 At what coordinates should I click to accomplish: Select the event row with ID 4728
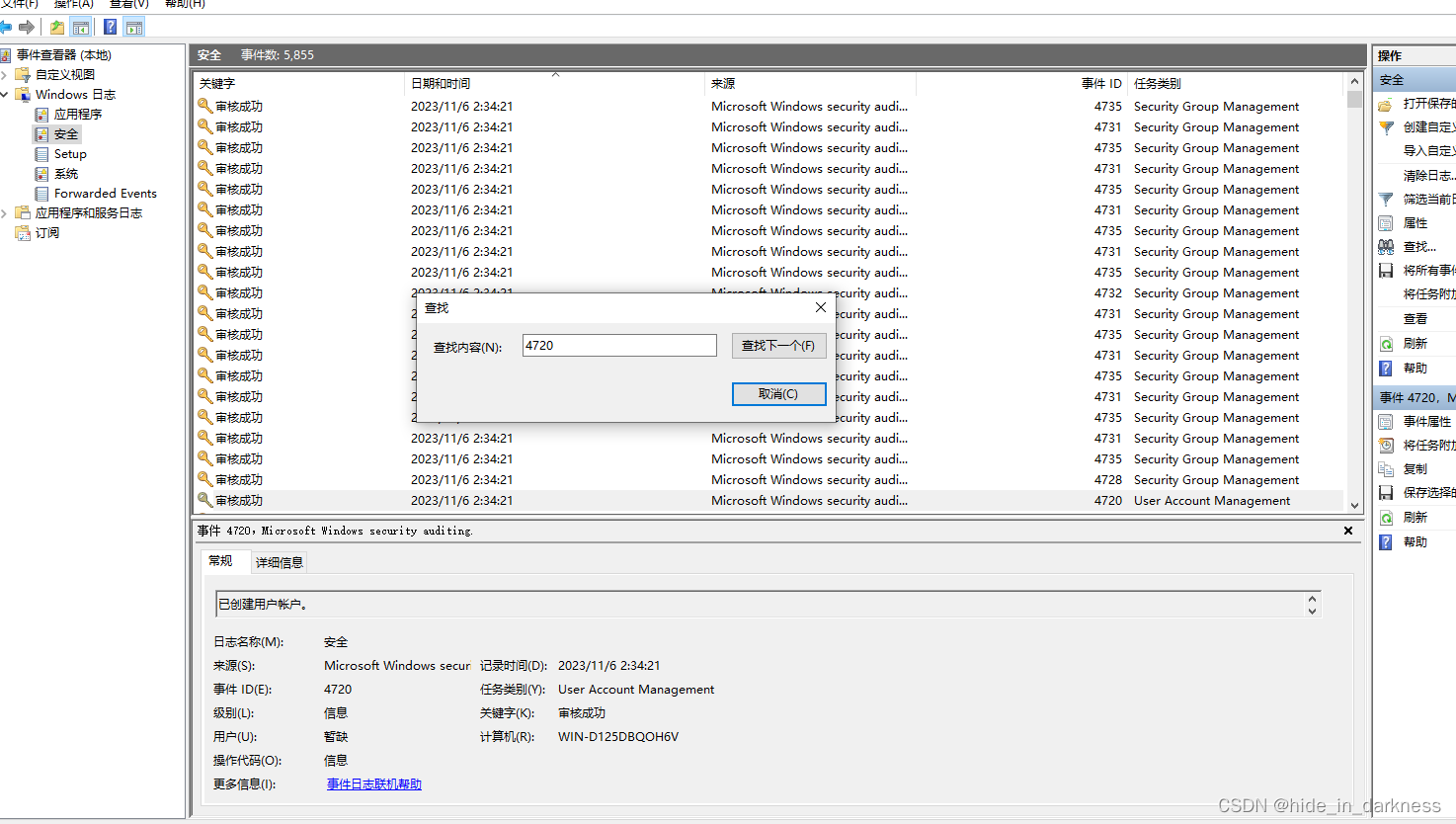(x=768, y=480)
